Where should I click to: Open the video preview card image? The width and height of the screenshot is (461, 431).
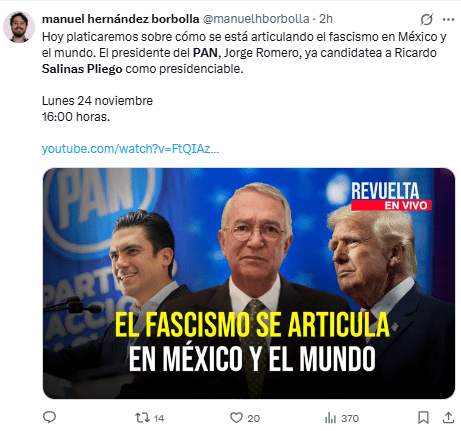tap(249, 283)
